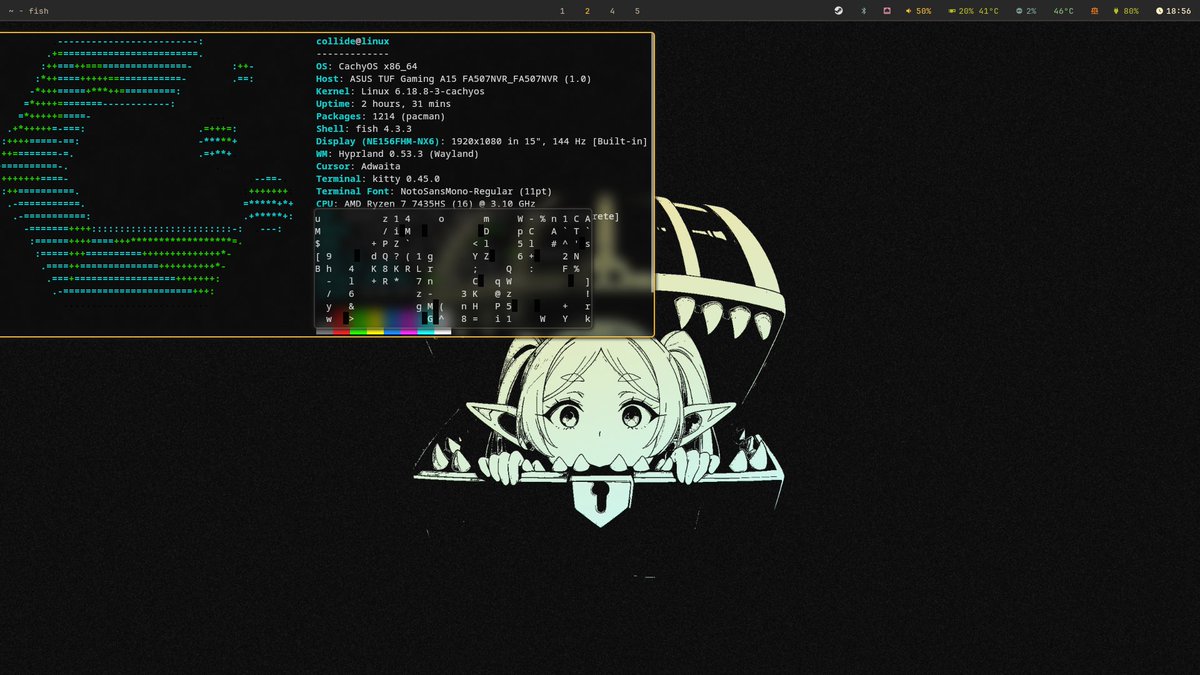Screen dimensions: 1200x675
Task: Click the Packages 1214 (pacman) line
Action: (381, 116)
